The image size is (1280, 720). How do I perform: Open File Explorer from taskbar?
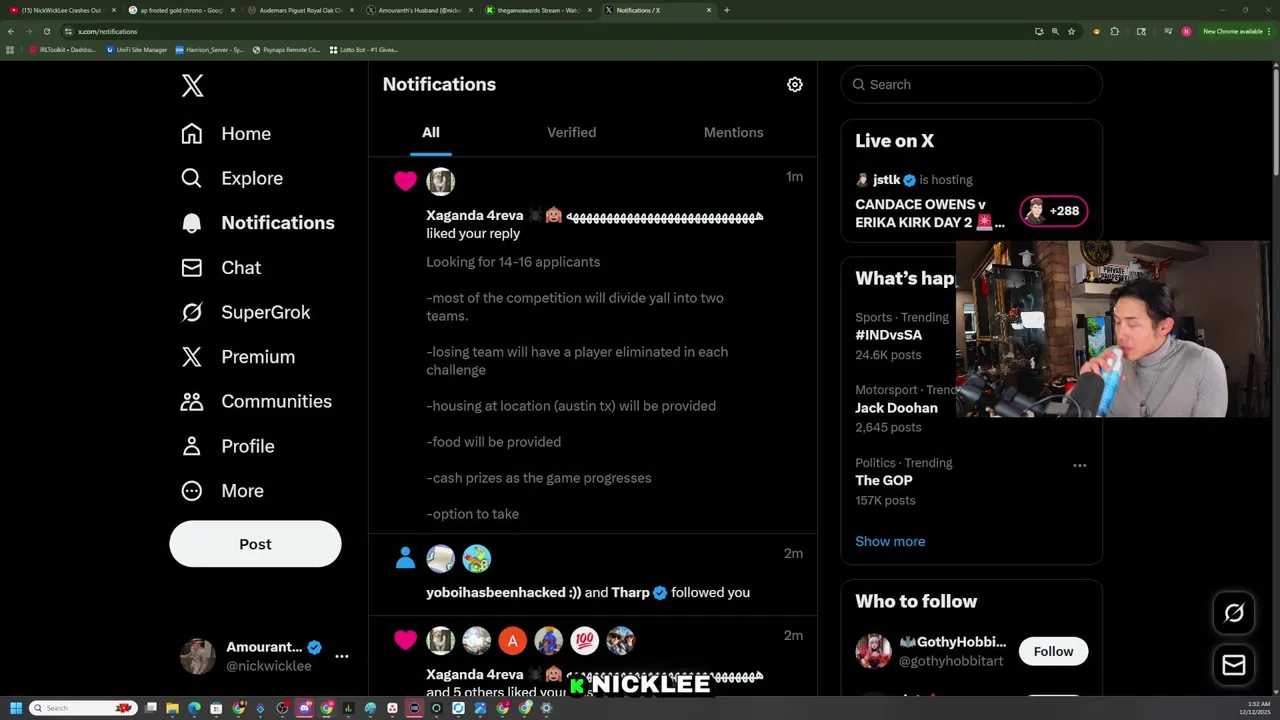(x=172, y=708)
